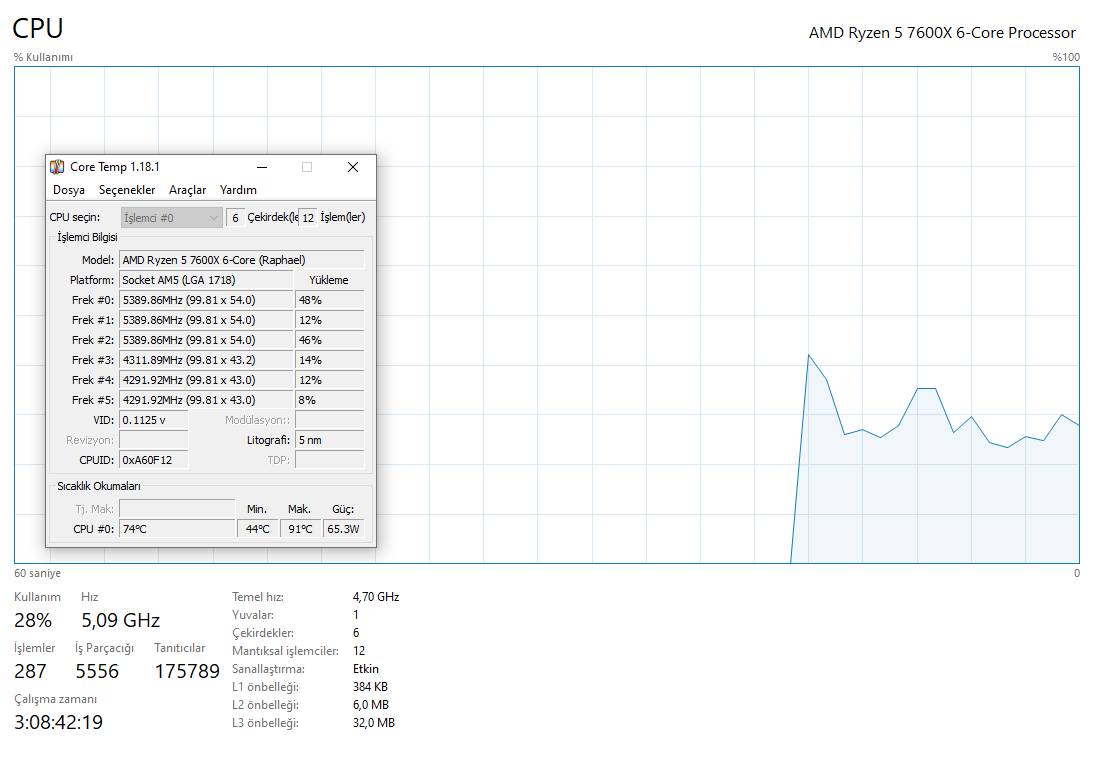Click the %100 graph scale label
This screenshot has height=764, width=1097.
(x=1066, y=57)
